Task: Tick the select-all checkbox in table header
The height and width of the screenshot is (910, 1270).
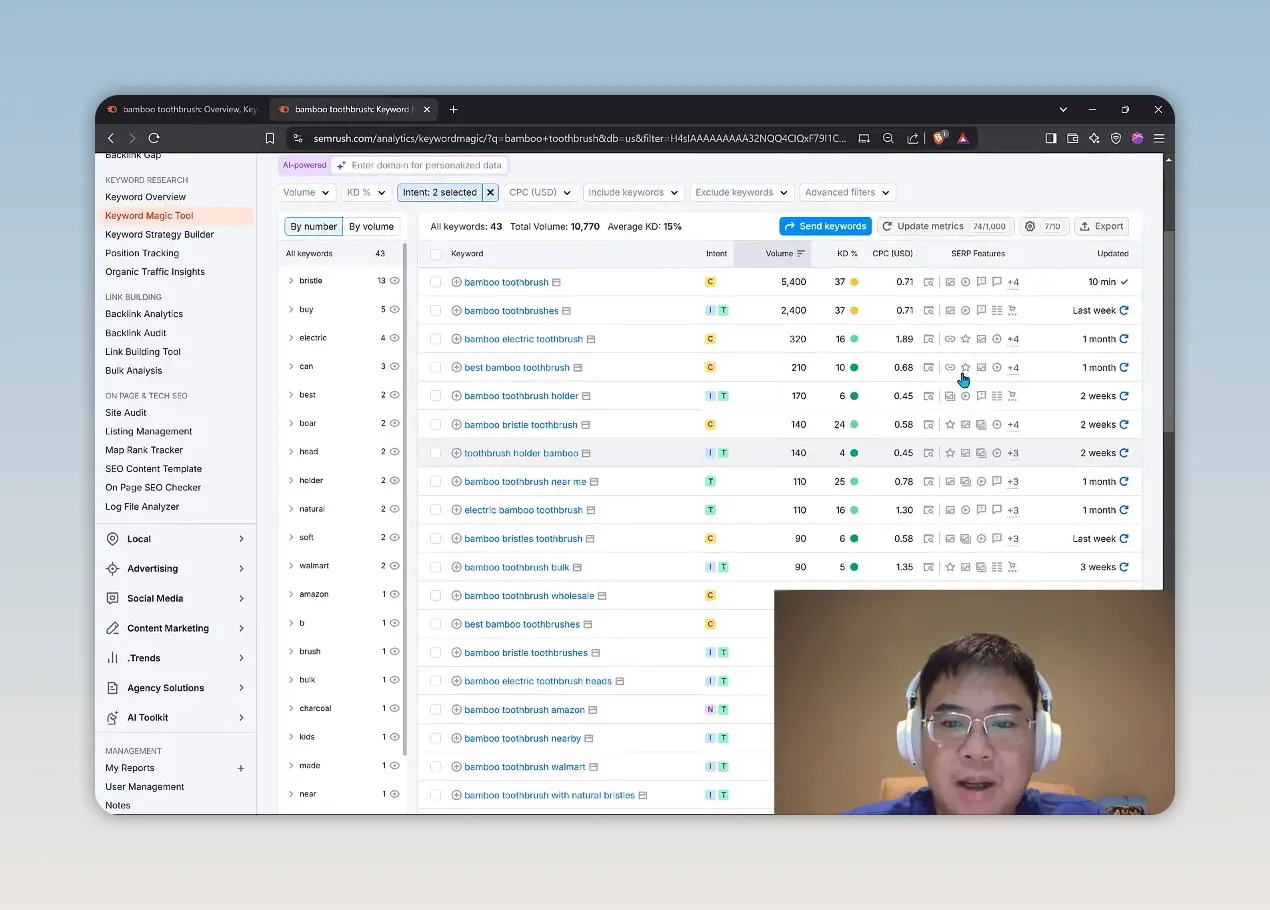Action: tap(435, 254)
